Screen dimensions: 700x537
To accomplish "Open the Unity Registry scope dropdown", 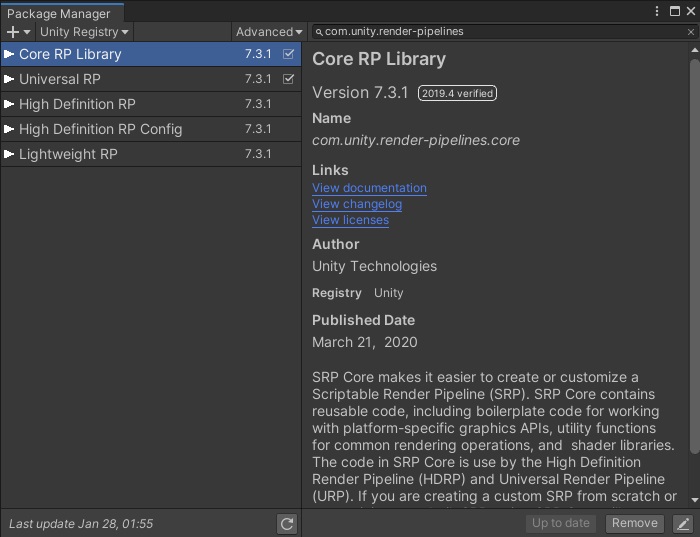I will (x=84, y=32).
